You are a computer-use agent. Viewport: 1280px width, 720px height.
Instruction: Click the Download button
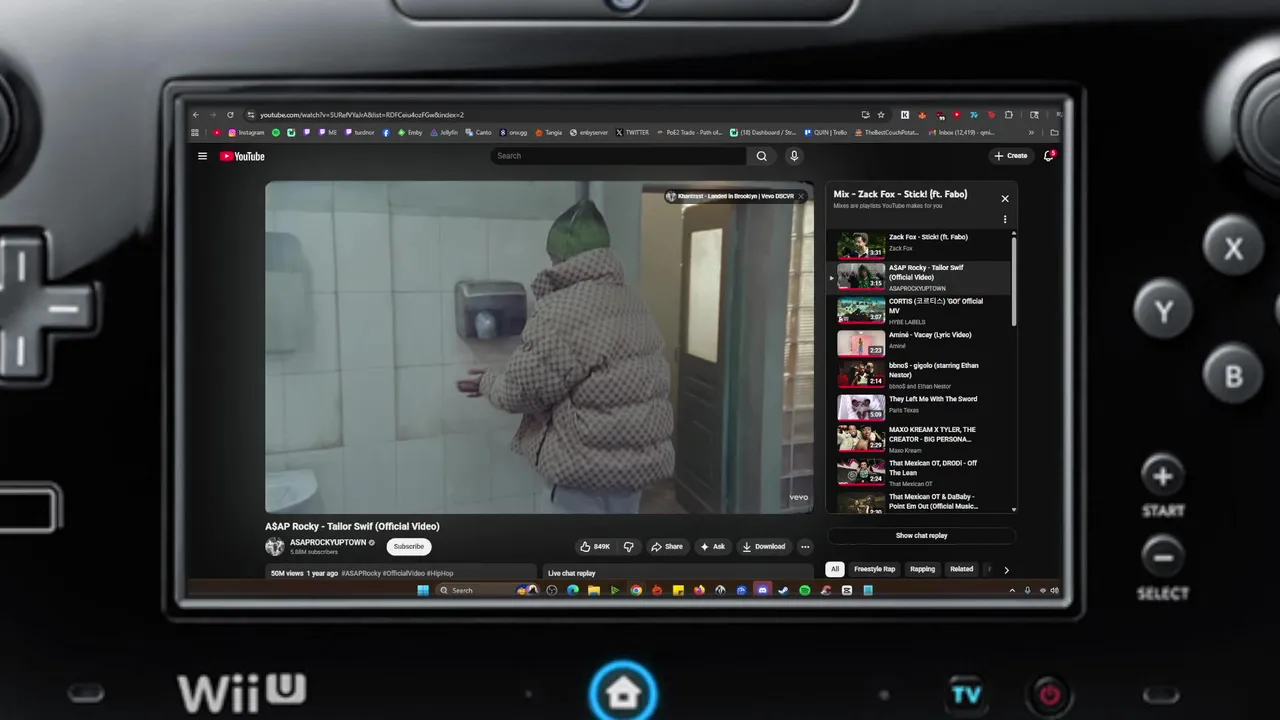tap(764, 547)
